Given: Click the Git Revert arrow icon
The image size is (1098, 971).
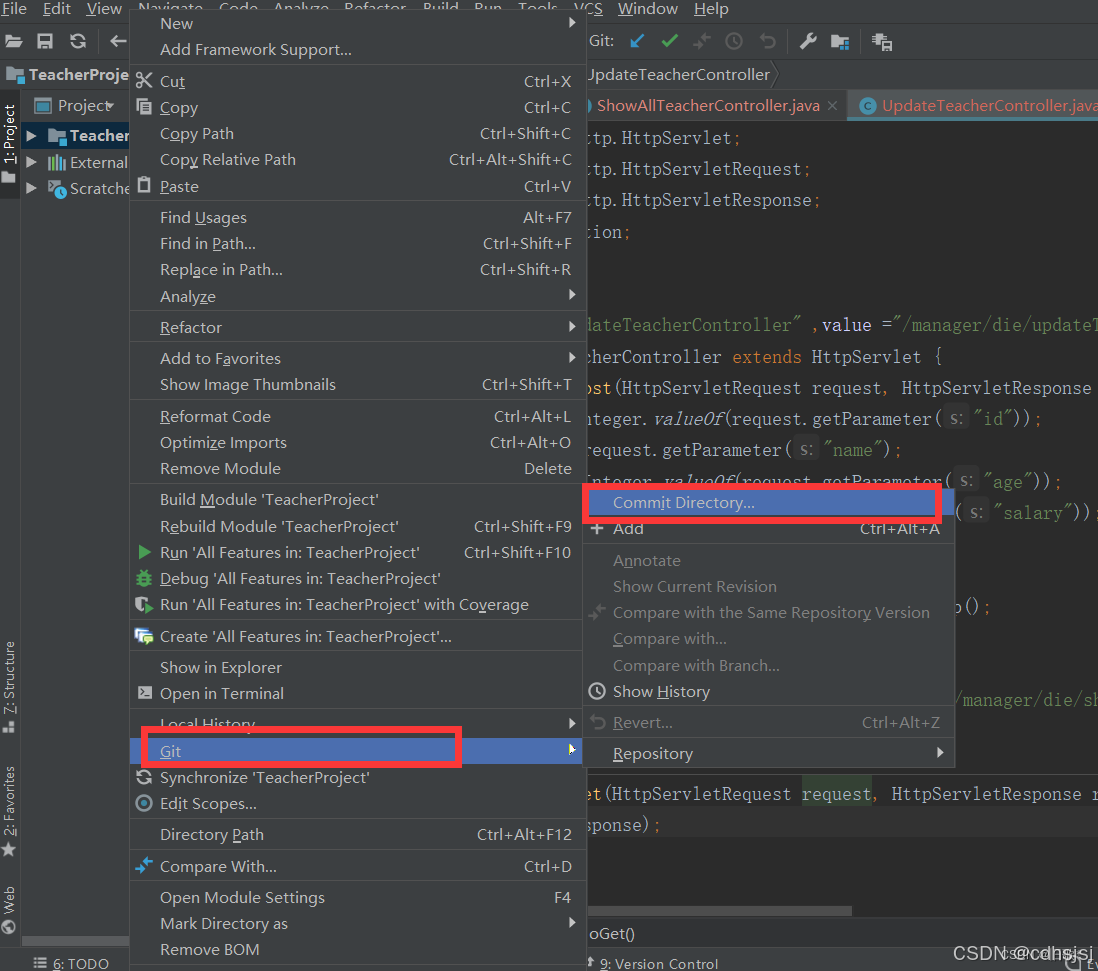Looking at the screenshot, I should tap(767, 41).
